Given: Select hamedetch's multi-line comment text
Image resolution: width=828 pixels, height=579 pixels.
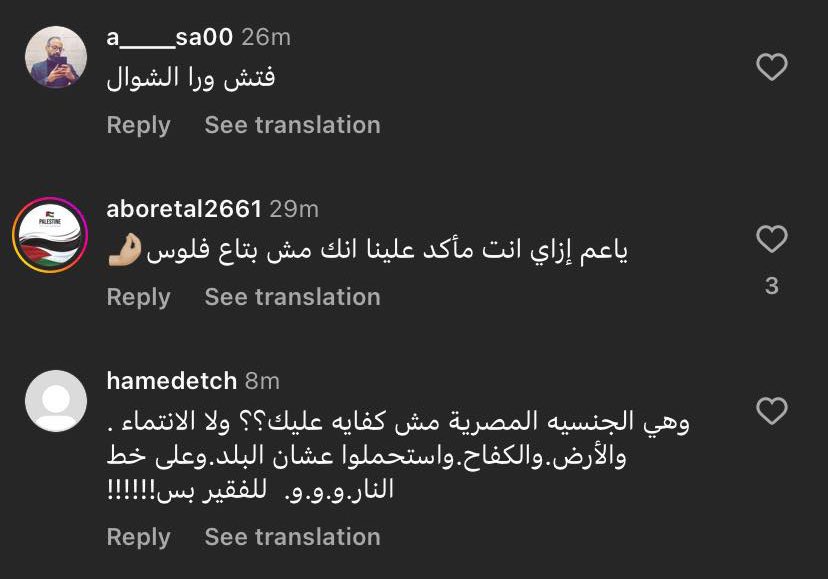Looking at the screenshot, I should point(398,456).
